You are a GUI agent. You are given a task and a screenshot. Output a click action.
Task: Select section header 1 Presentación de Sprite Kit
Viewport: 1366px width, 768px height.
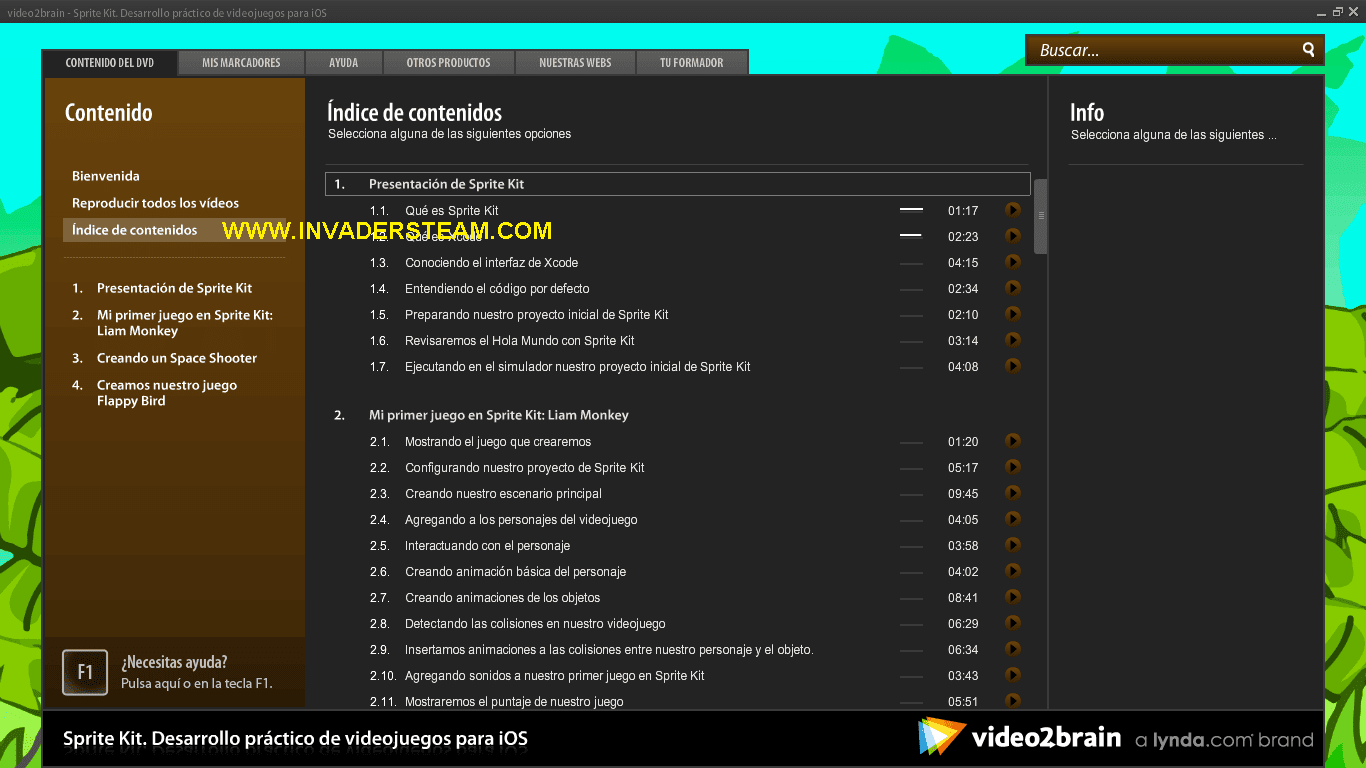point(677,184)
